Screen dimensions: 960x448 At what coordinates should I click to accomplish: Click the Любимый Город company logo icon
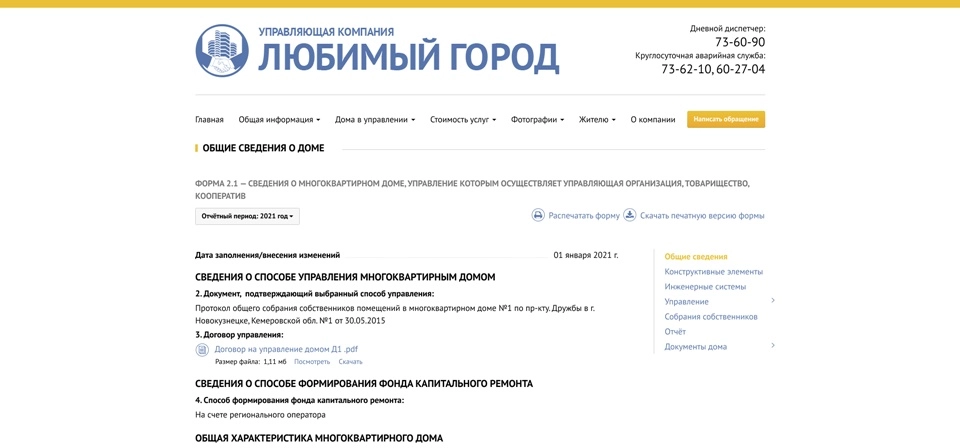222,51
